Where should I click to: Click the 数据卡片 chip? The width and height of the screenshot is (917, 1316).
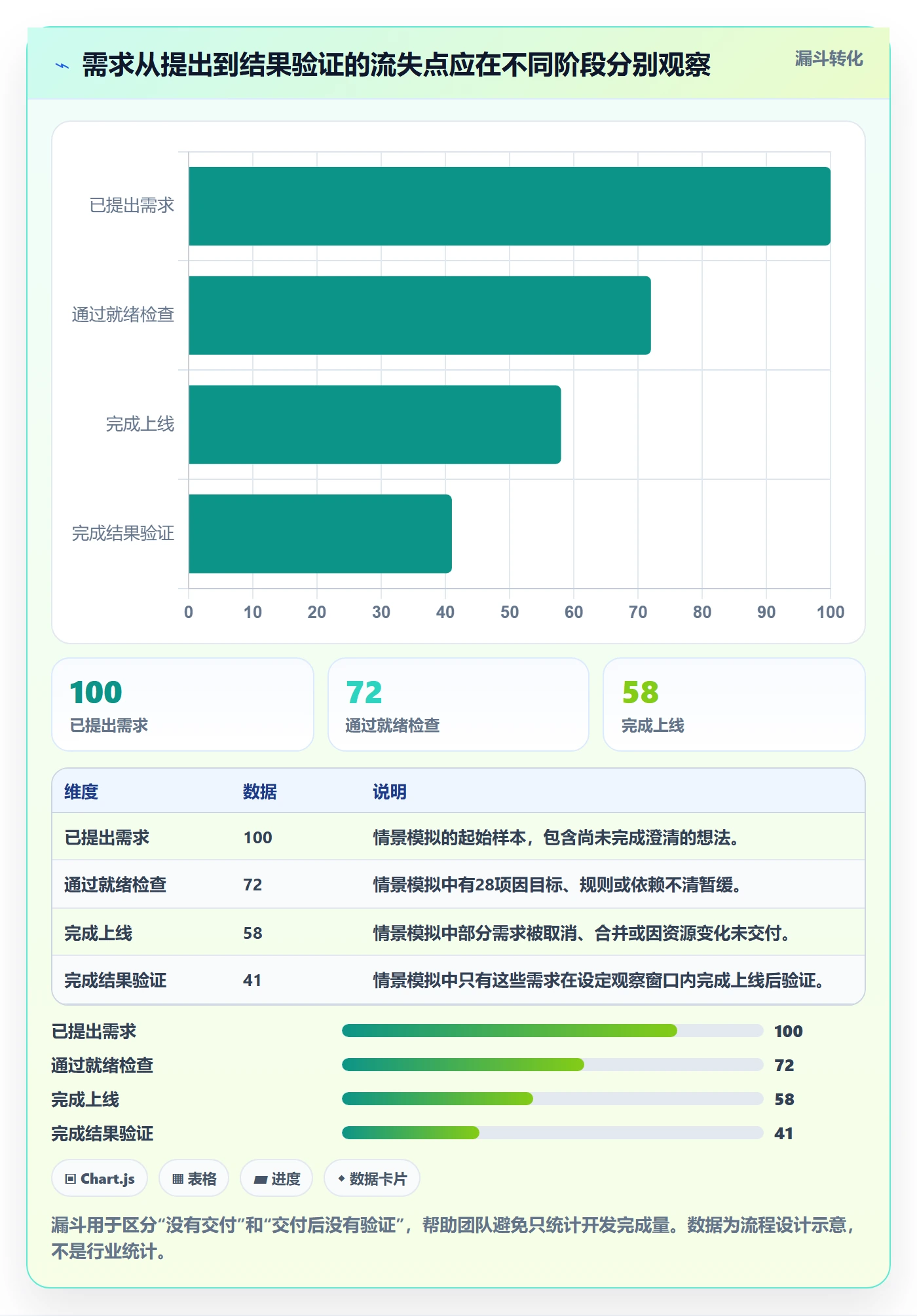tap(372, 1179)
